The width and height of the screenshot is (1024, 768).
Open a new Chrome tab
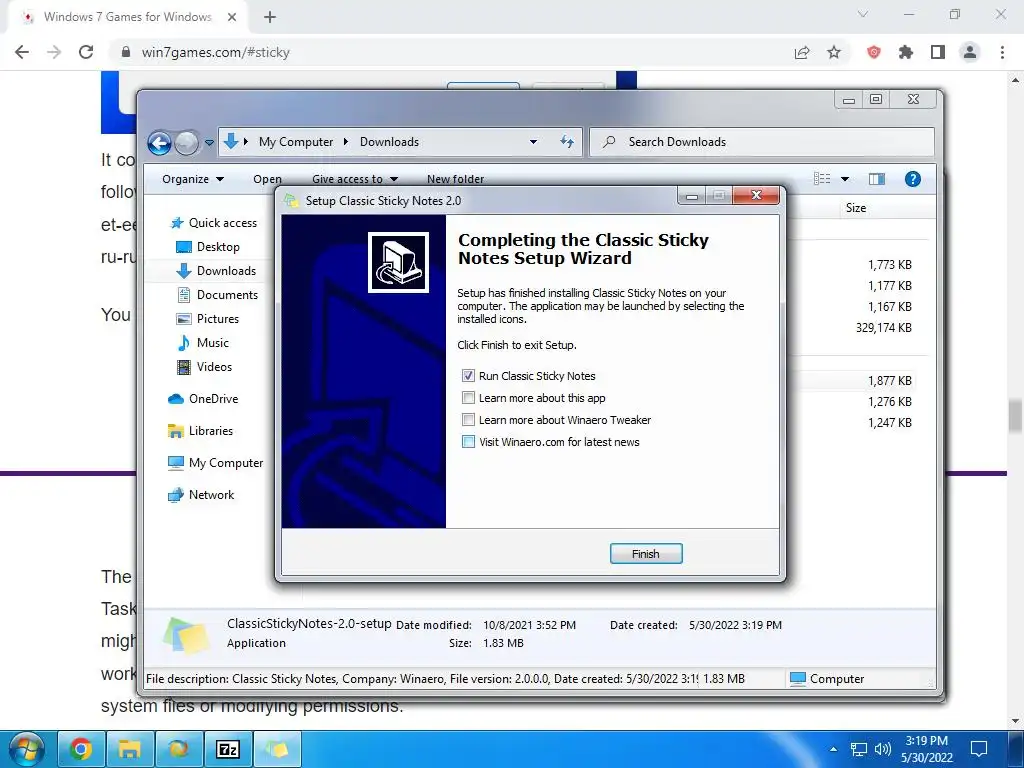click(x=270, y=17)
